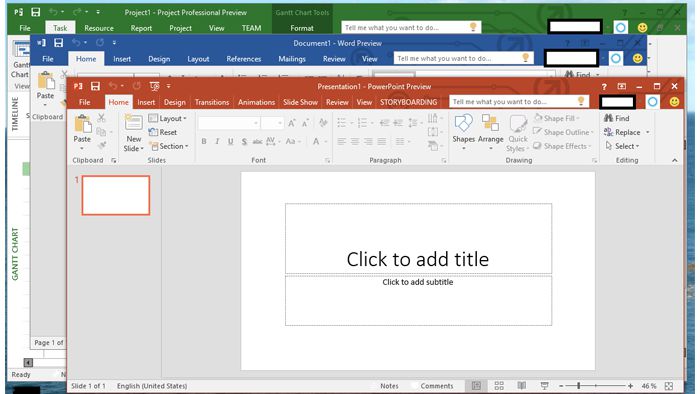Toggle Bold formatting in PowerPoint Font group
This screenshot has width=700, height=394.
(x=204, y=141)
